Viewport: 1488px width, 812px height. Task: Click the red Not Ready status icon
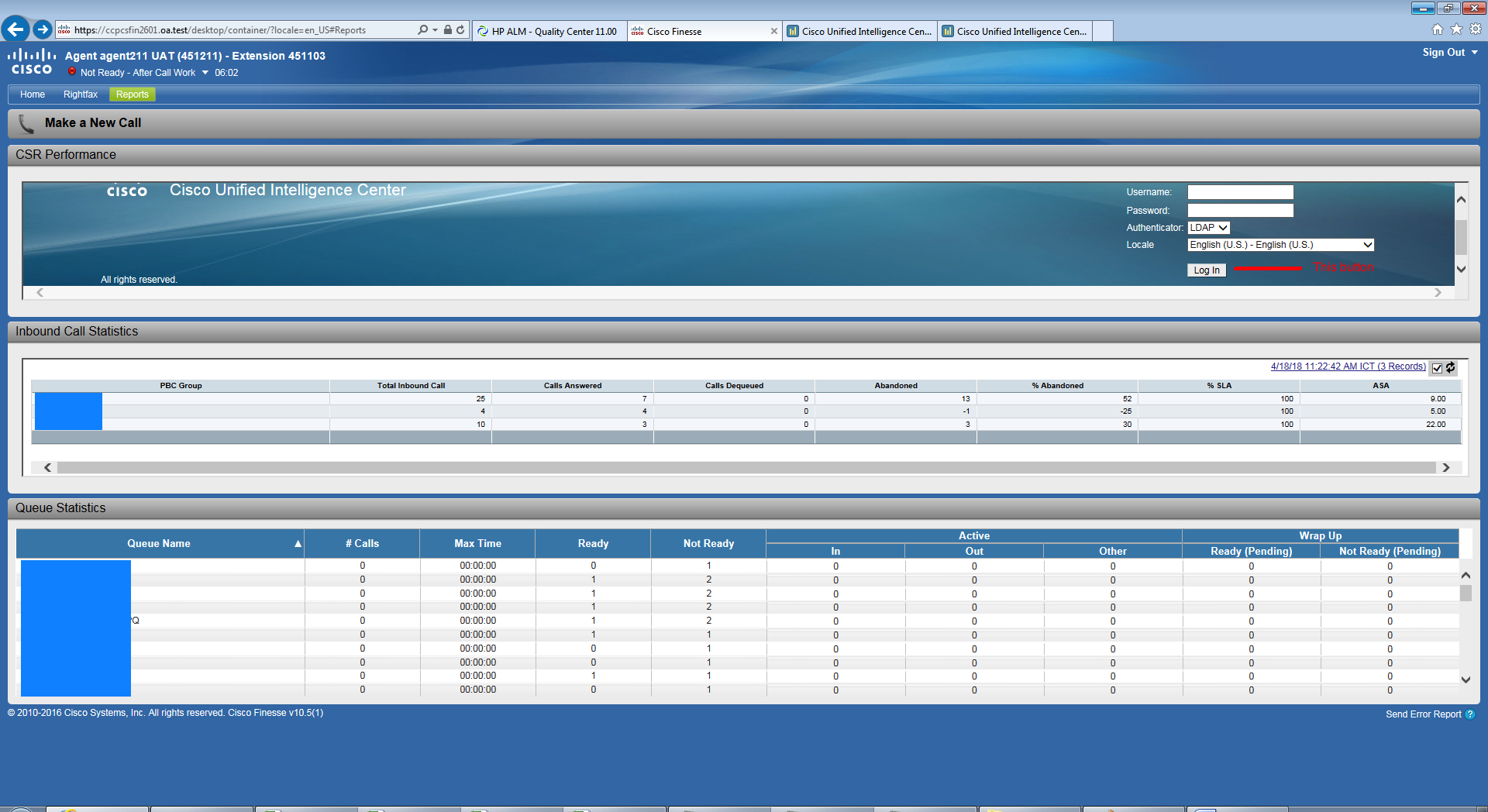[x=72, y=71]
